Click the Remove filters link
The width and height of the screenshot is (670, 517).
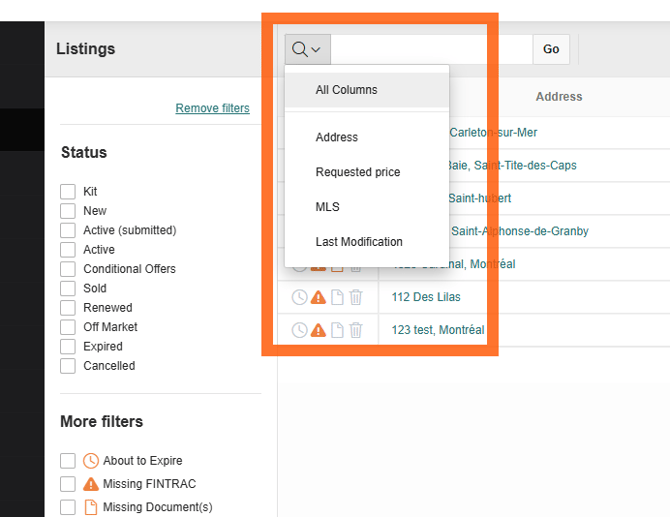pos(212,108)
